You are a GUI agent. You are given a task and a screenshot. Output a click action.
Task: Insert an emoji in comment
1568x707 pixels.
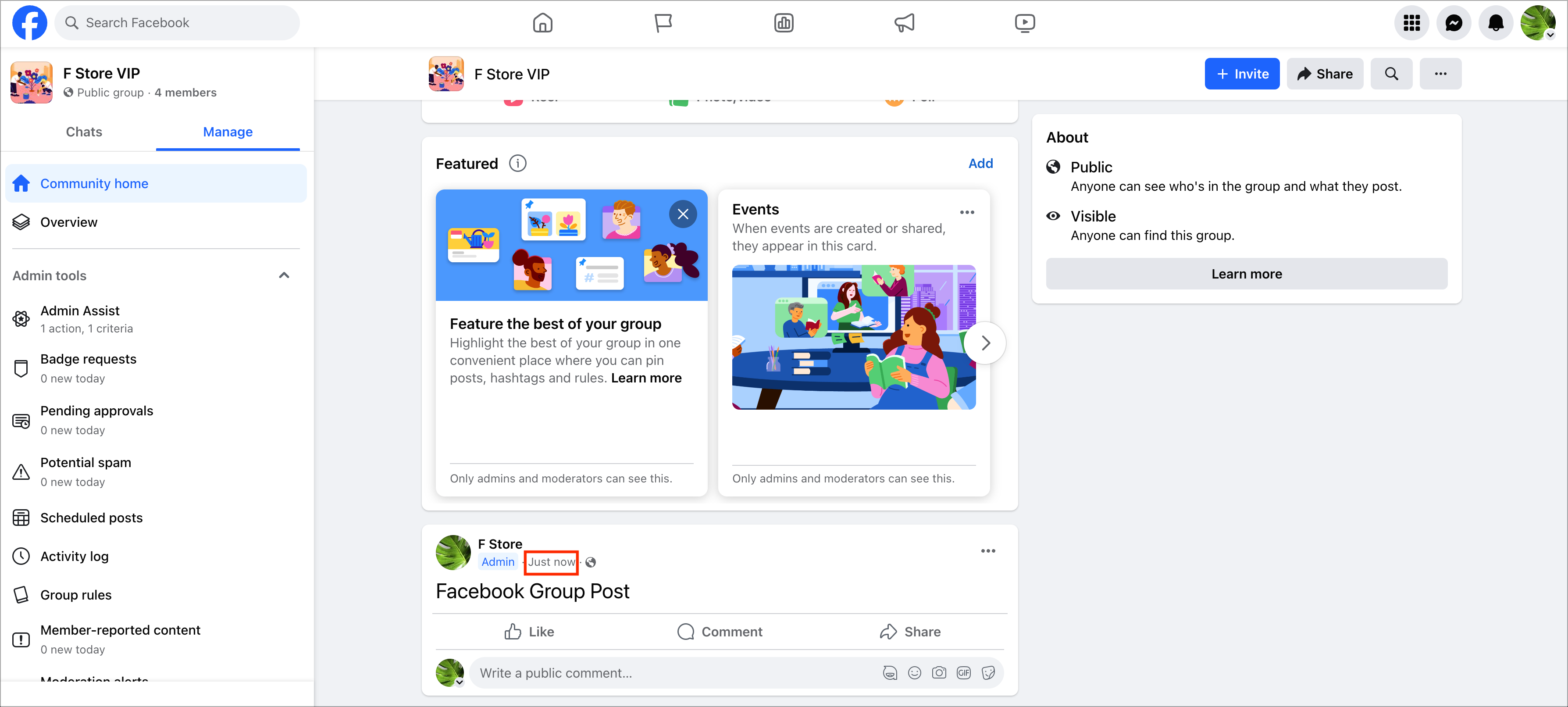914,673
